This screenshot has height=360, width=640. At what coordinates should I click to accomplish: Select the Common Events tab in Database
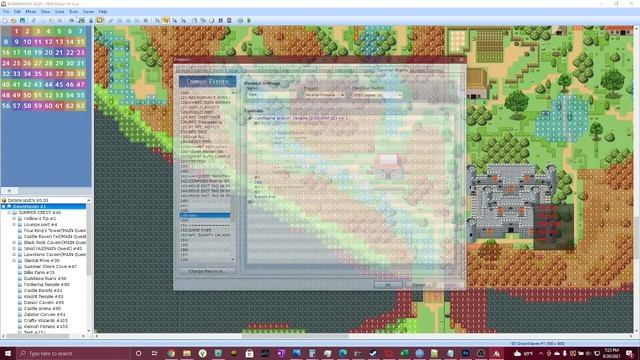[x=392, y=70]
